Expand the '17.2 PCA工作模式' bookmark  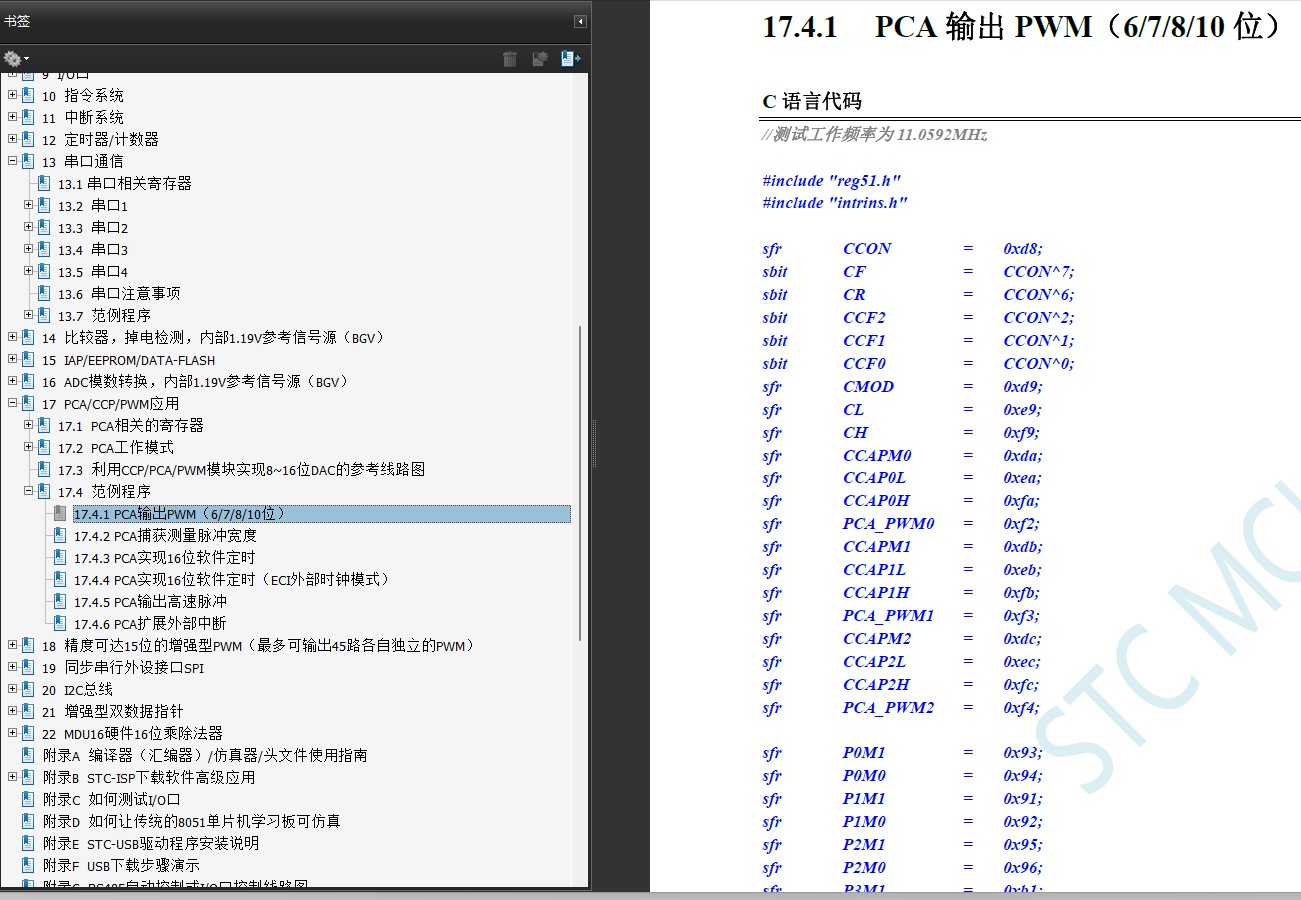tap(29, 447)
